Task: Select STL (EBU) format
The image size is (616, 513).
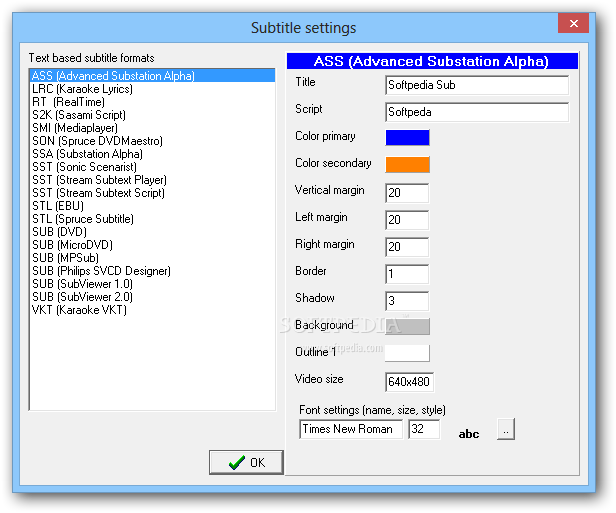Action: pos(152,205)
